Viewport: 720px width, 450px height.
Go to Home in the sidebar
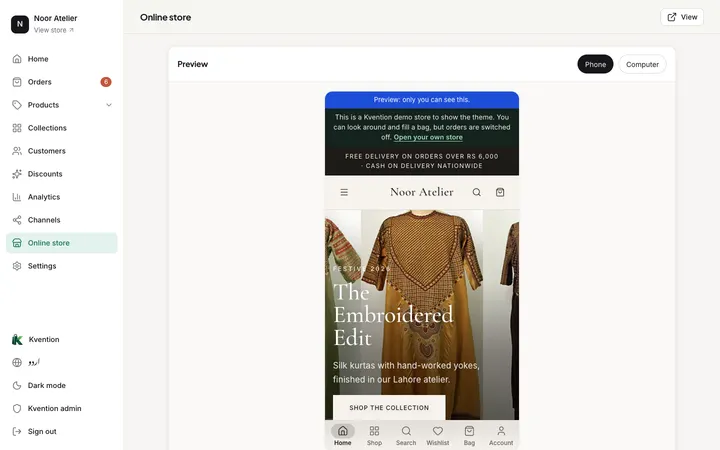[x=62, y=59]
